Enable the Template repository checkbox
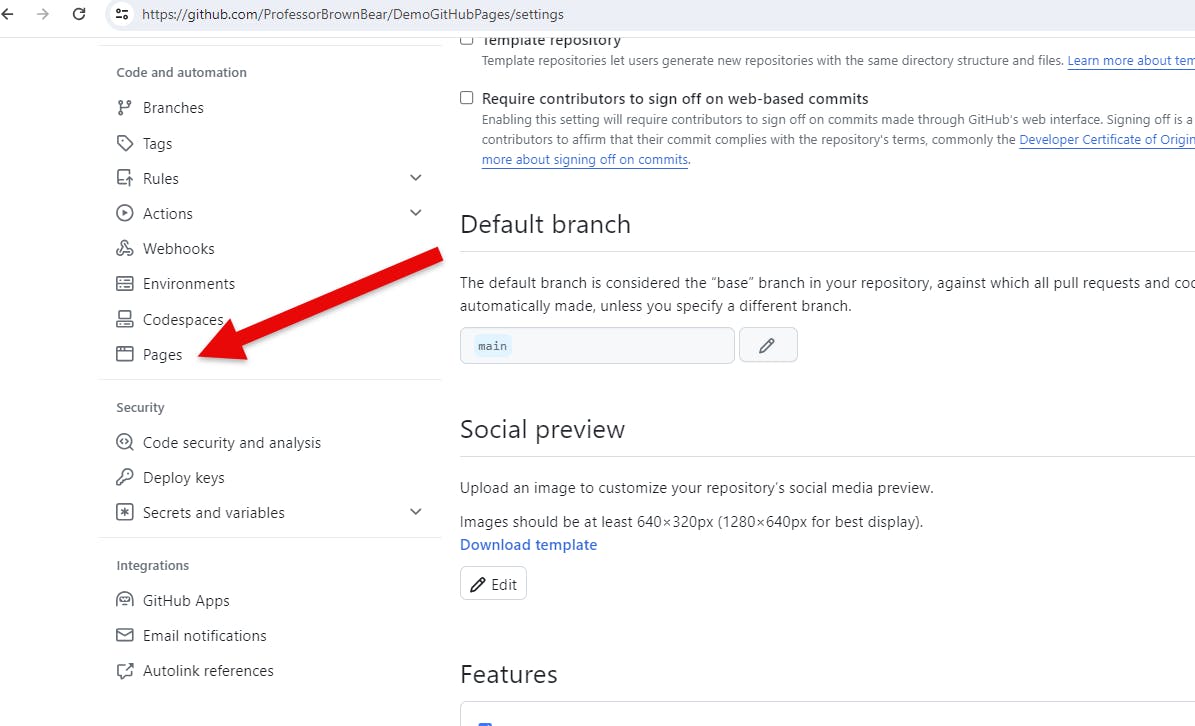The image size is (1195, 726). (x=466, y=39)
